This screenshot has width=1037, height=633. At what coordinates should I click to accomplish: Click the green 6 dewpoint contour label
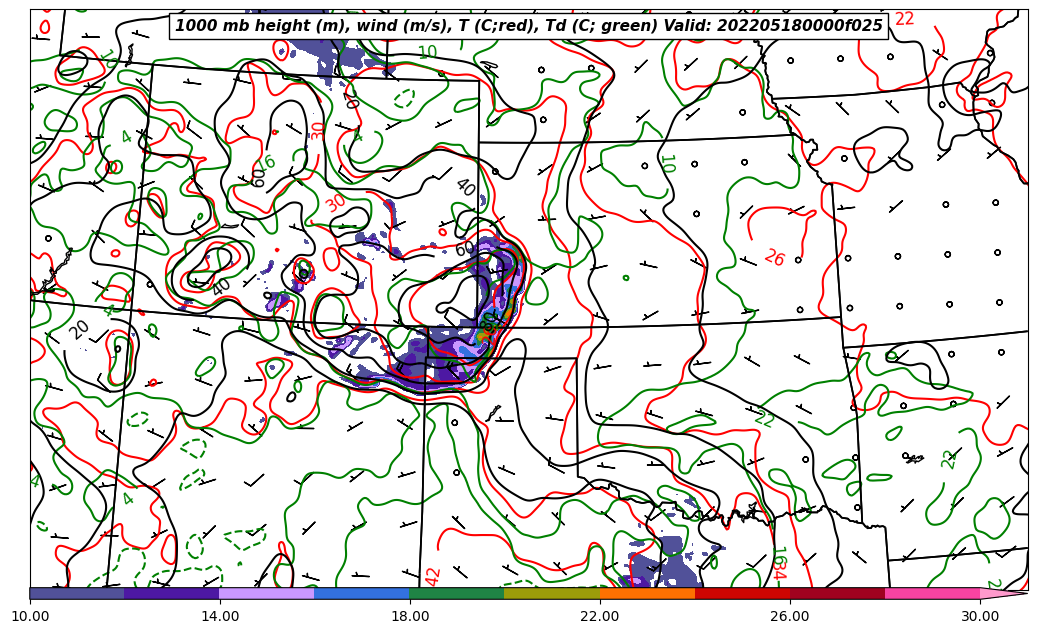pos(269,163)
